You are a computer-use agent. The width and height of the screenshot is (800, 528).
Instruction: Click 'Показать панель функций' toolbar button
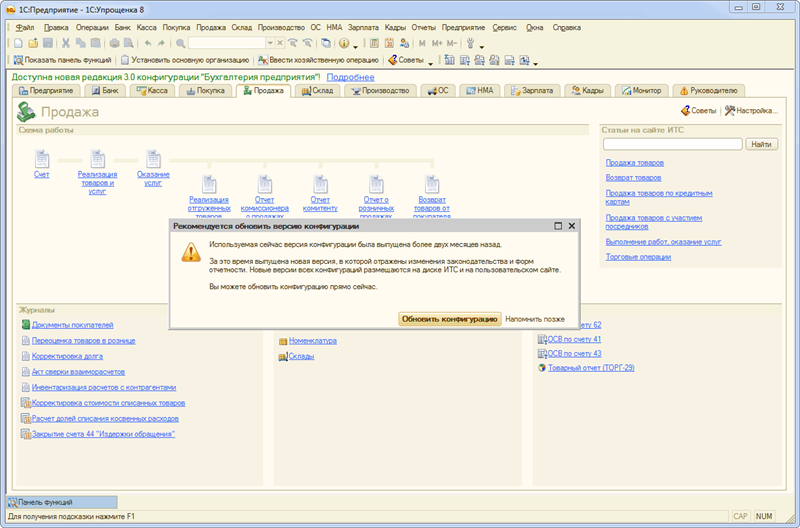63,60
